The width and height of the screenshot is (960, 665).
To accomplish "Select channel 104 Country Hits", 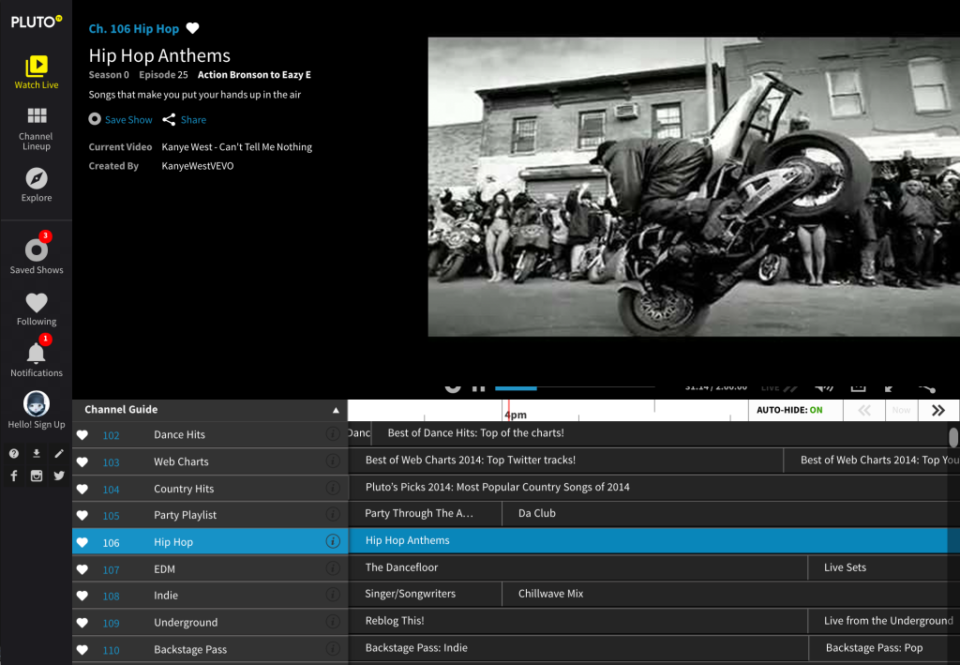I will point(210,489).
